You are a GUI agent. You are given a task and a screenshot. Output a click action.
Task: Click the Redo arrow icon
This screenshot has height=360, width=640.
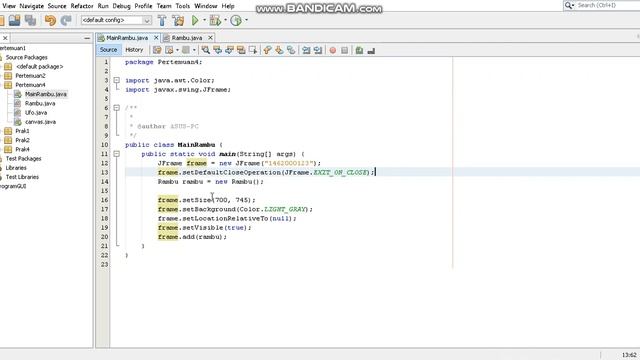point(66,20)
